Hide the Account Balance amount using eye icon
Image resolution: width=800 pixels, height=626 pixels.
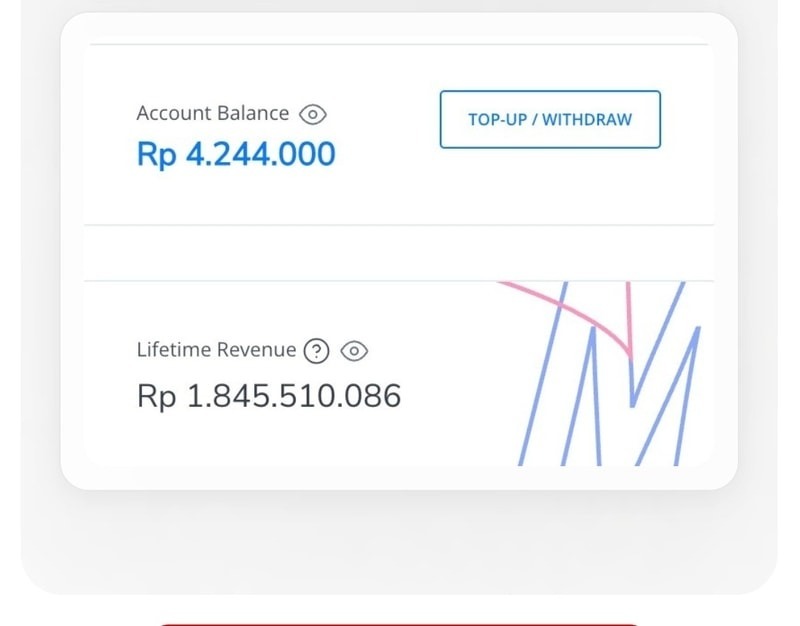[313, 114]
